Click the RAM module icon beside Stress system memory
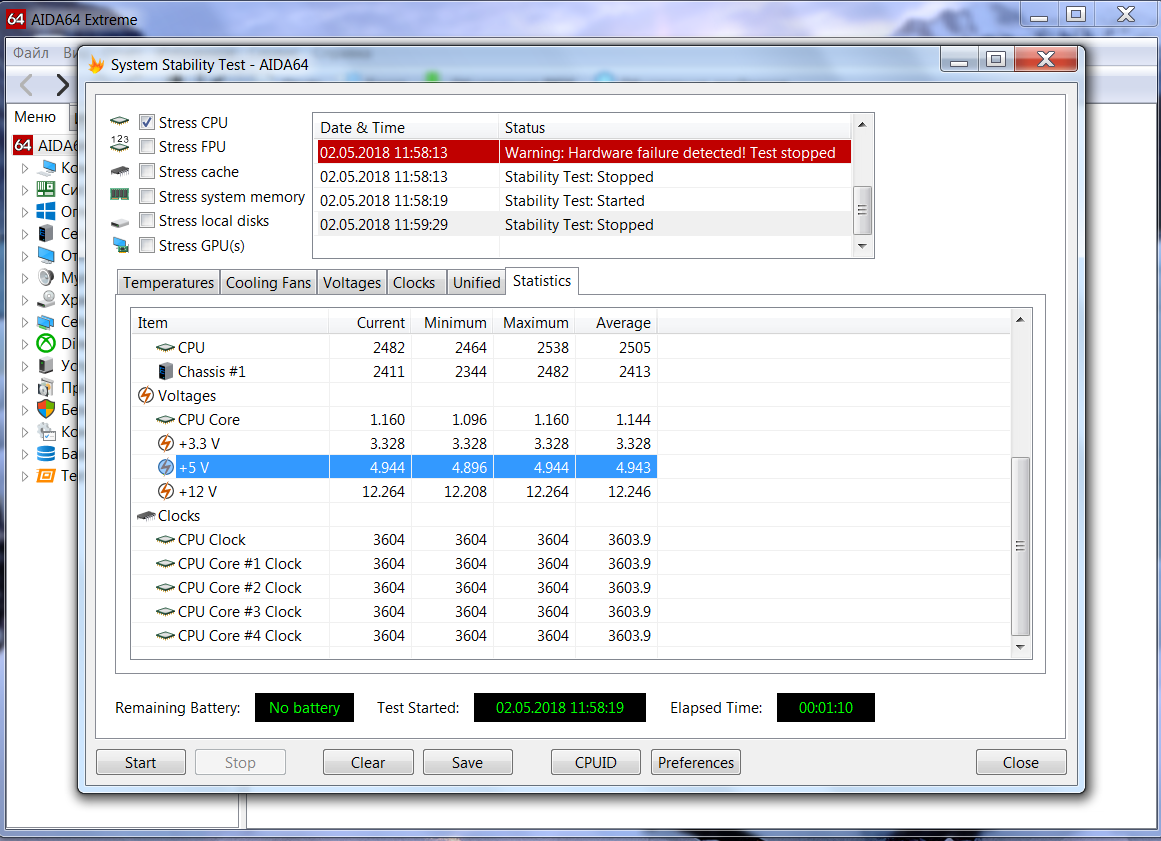 119,195
